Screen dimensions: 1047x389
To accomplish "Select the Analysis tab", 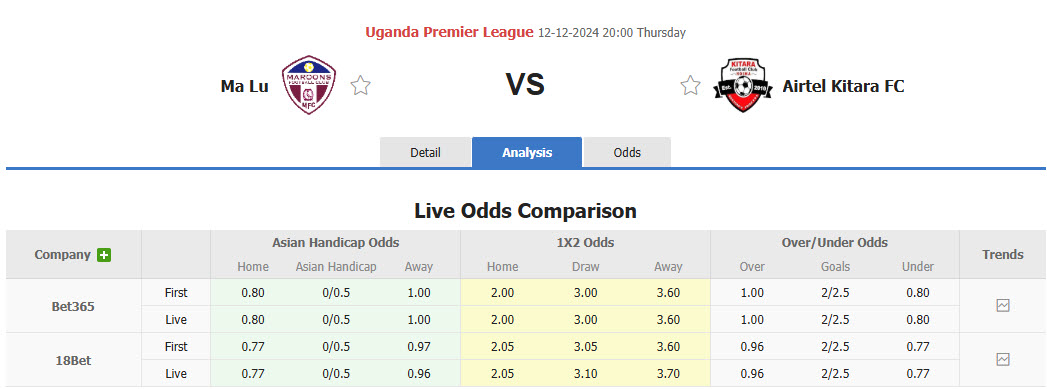I will 527,152.
